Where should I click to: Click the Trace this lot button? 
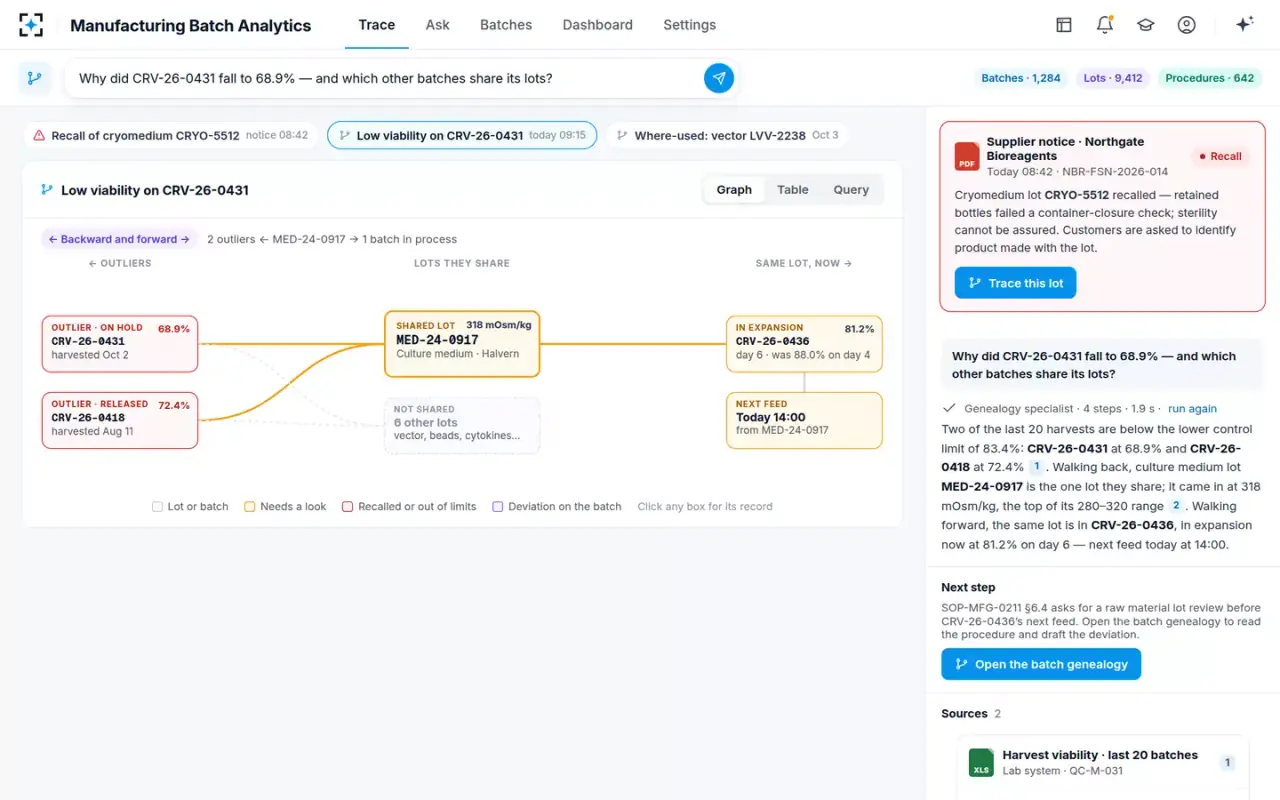[x=1016, y=283]
